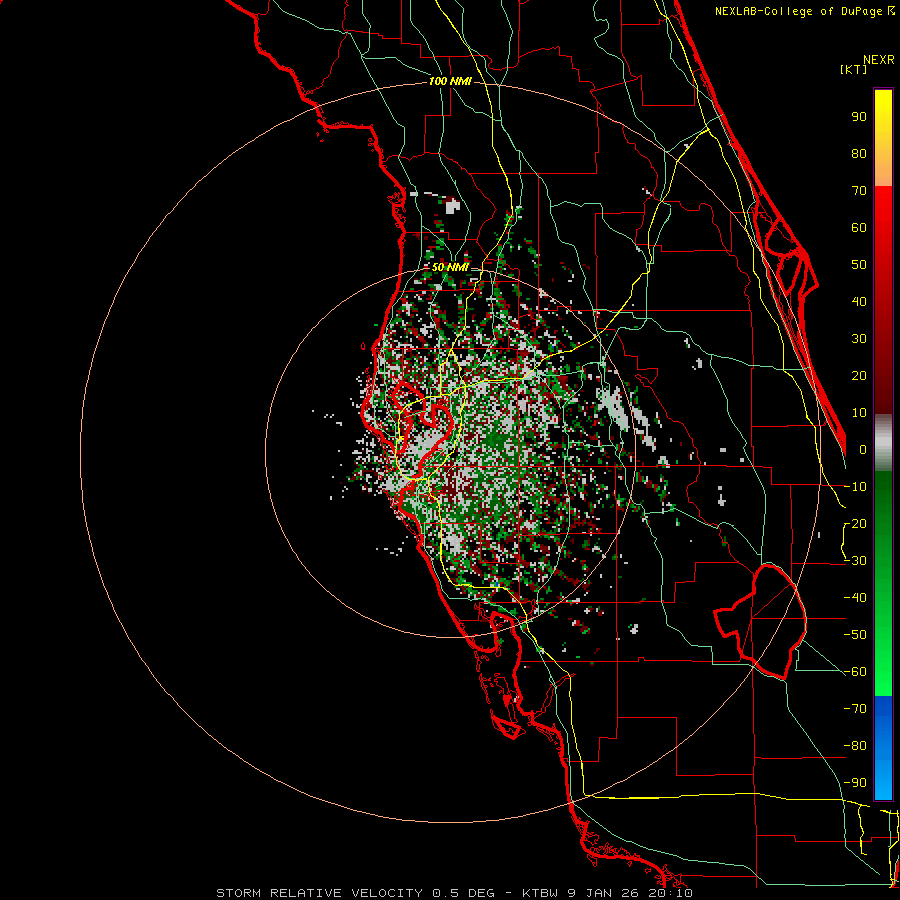Click the 30 value on velocity scale
This screenshot has width=900, height=900.
[x=859, y=339]
